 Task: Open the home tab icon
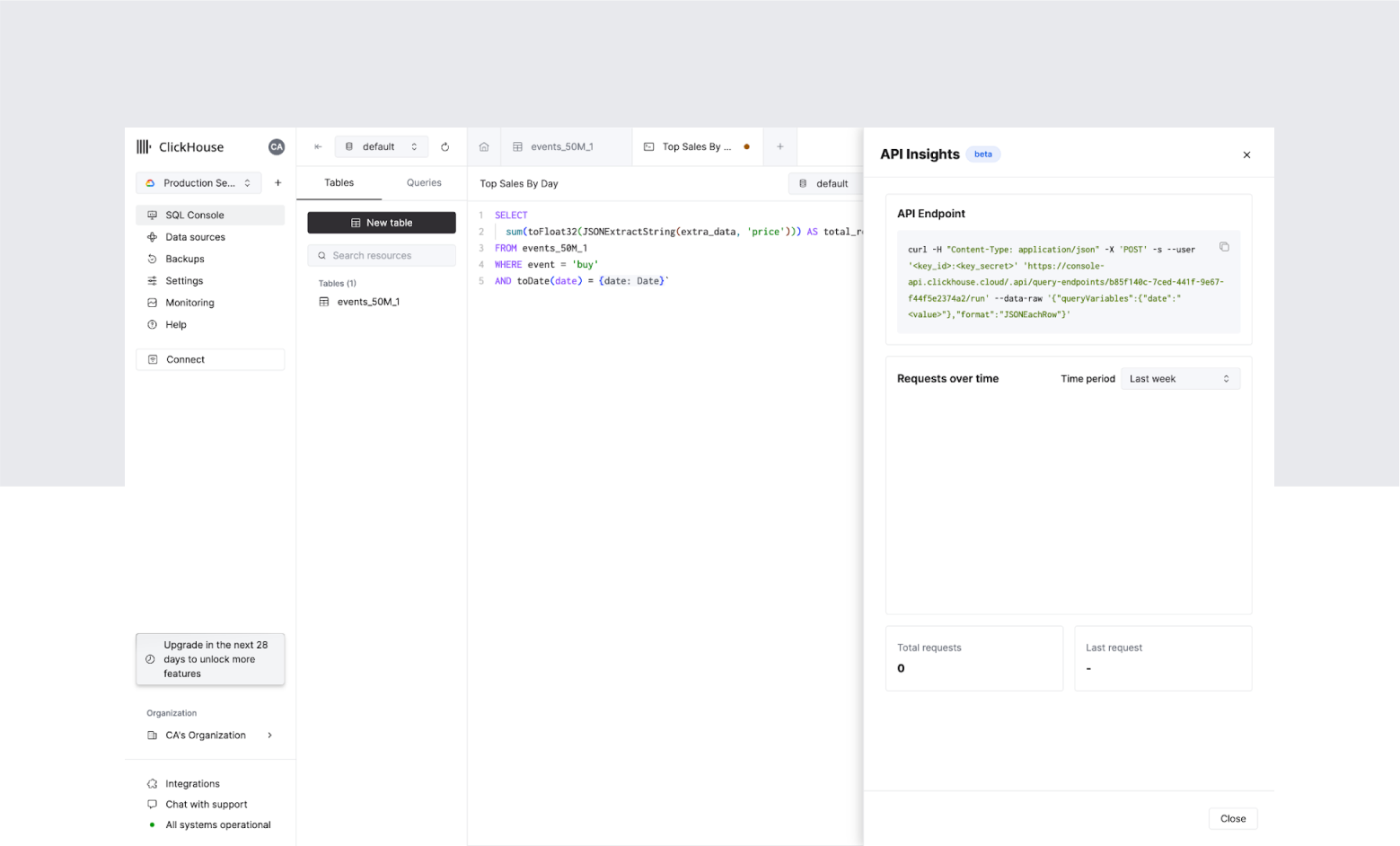pyautogui.click(x=484, y=147)
